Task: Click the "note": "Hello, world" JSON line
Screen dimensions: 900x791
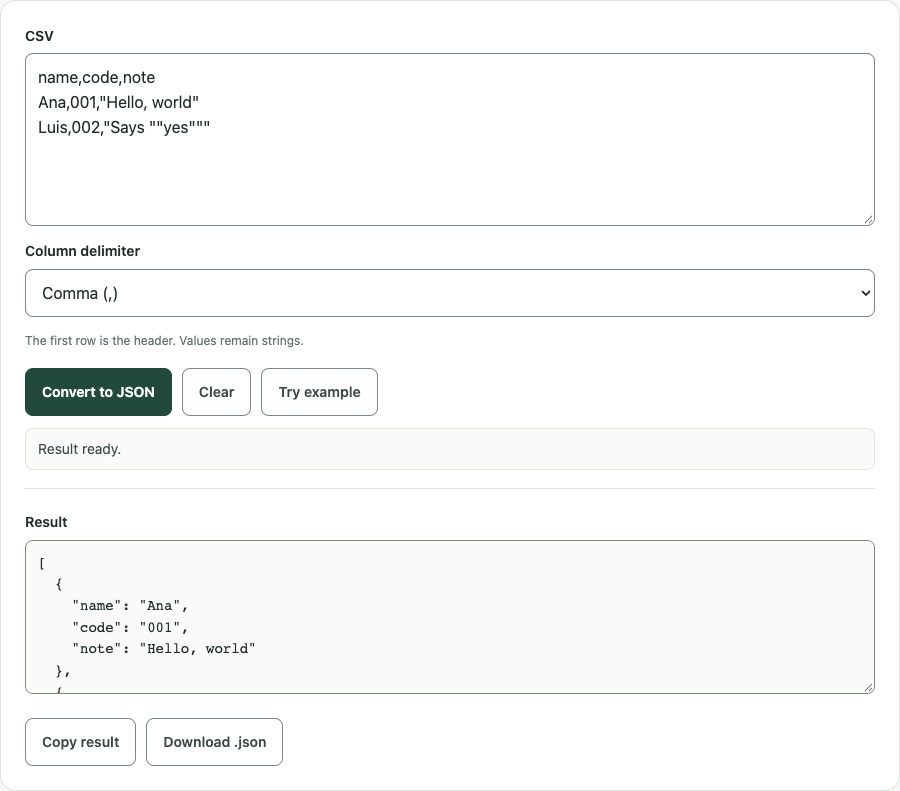Action: click(x=164, y=649)
